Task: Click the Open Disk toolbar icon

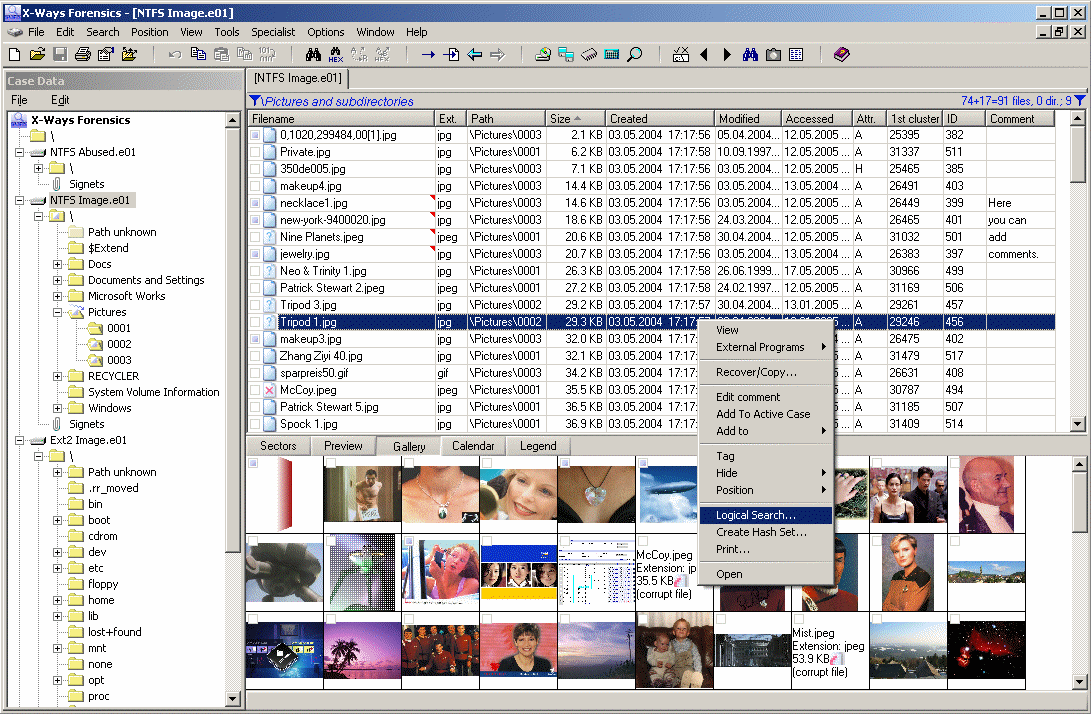Action: [544, 55]
